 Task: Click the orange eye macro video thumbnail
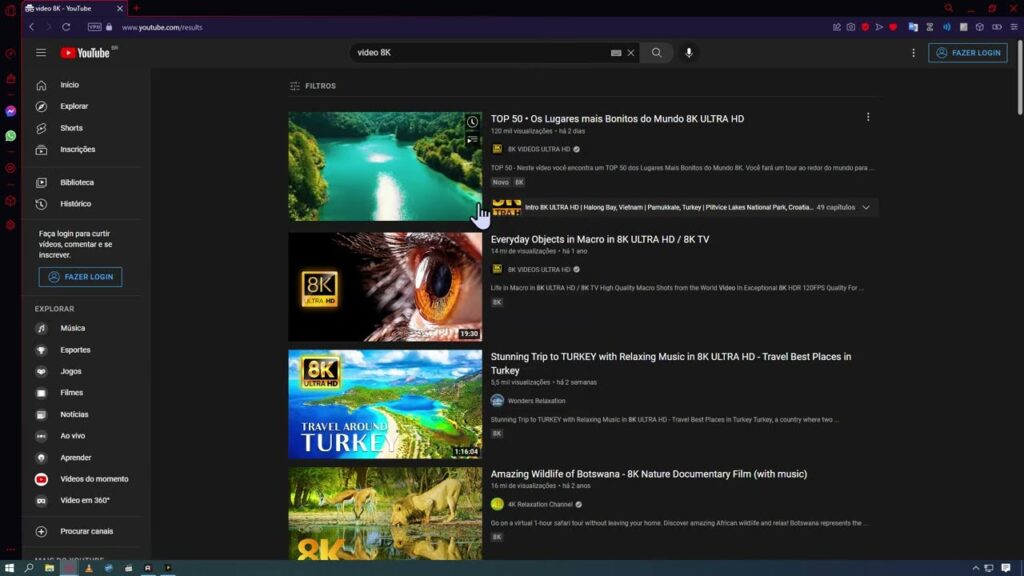coord(385,287)
